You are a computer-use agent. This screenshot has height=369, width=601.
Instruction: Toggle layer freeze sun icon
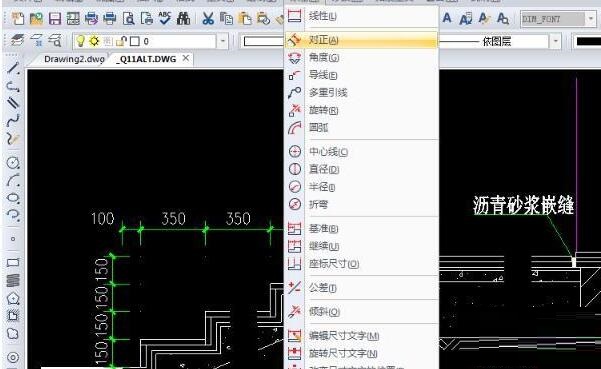pyautogui.click(x=94, y=41)
